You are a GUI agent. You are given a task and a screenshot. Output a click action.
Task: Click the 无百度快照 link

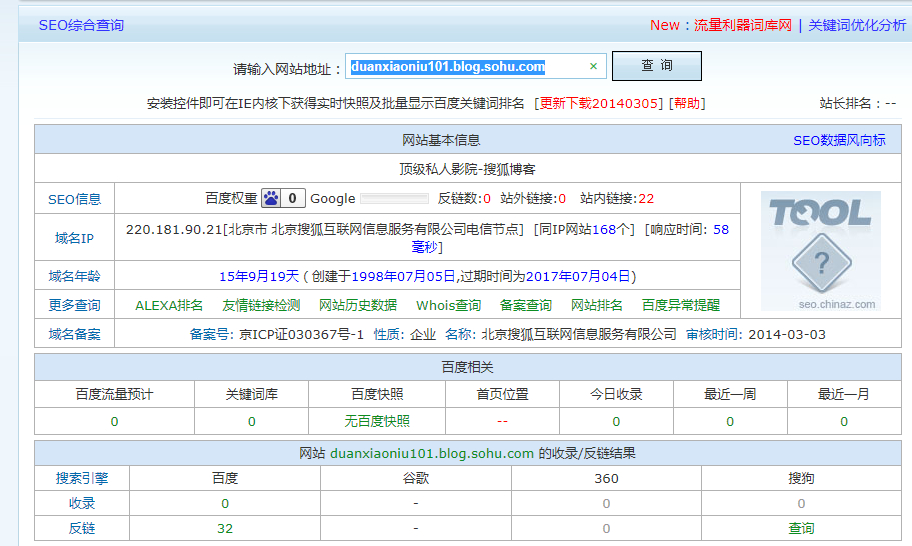377,421
